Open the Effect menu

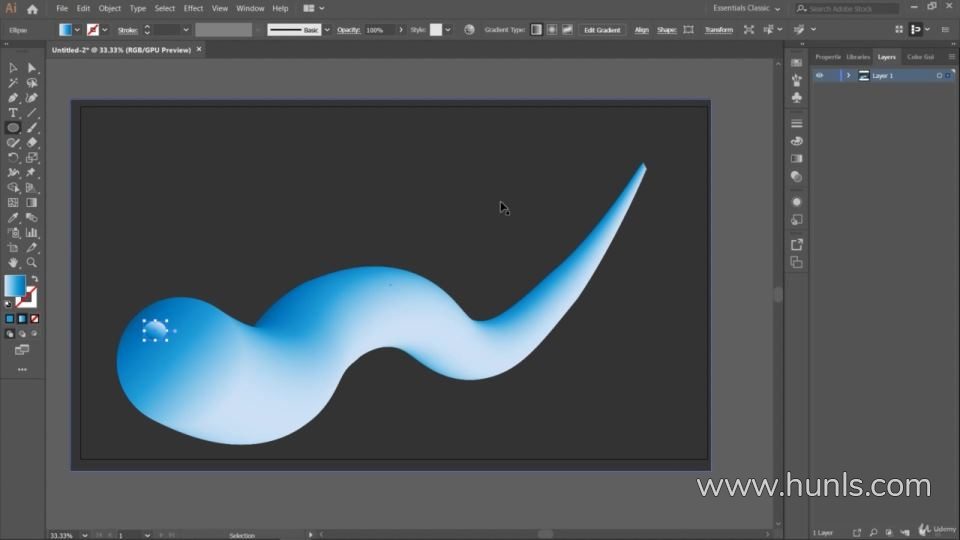point(193,8)
